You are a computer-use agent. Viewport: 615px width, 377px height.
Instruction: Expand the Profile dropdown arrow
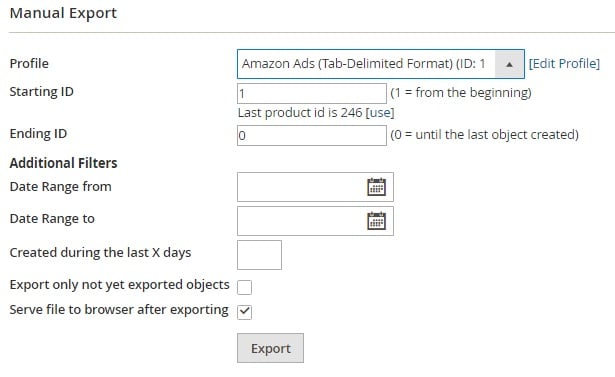tap(509, 64)
